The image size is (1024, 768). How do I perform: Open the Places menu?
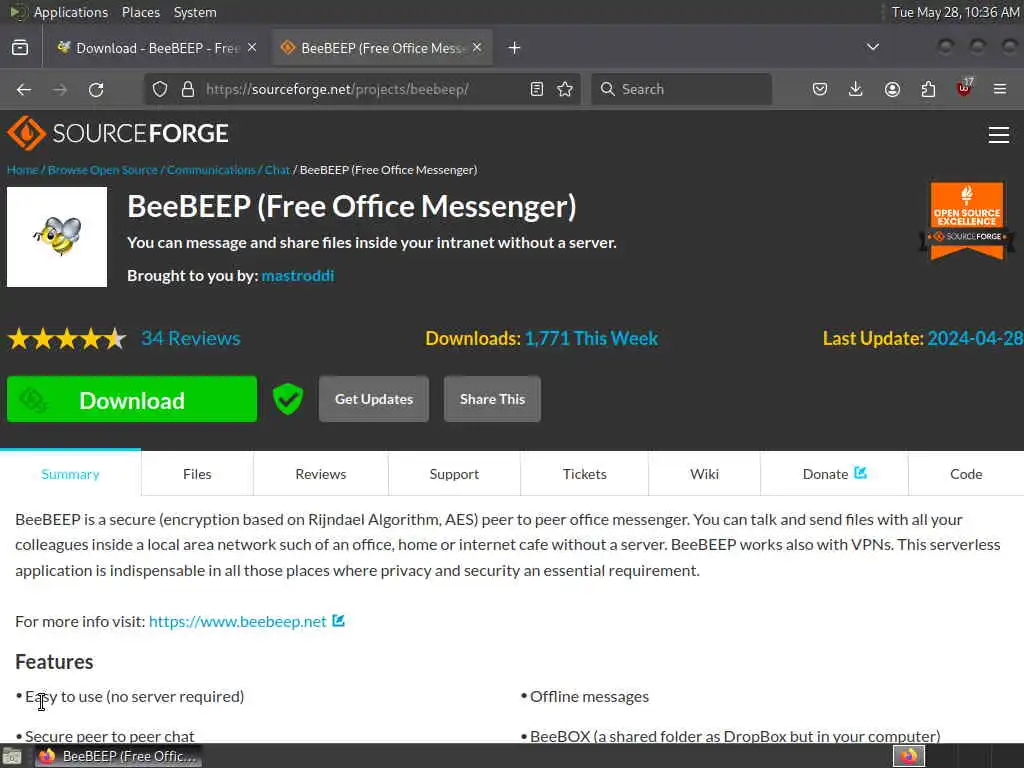pyautogui.click(x=141, y=12)
